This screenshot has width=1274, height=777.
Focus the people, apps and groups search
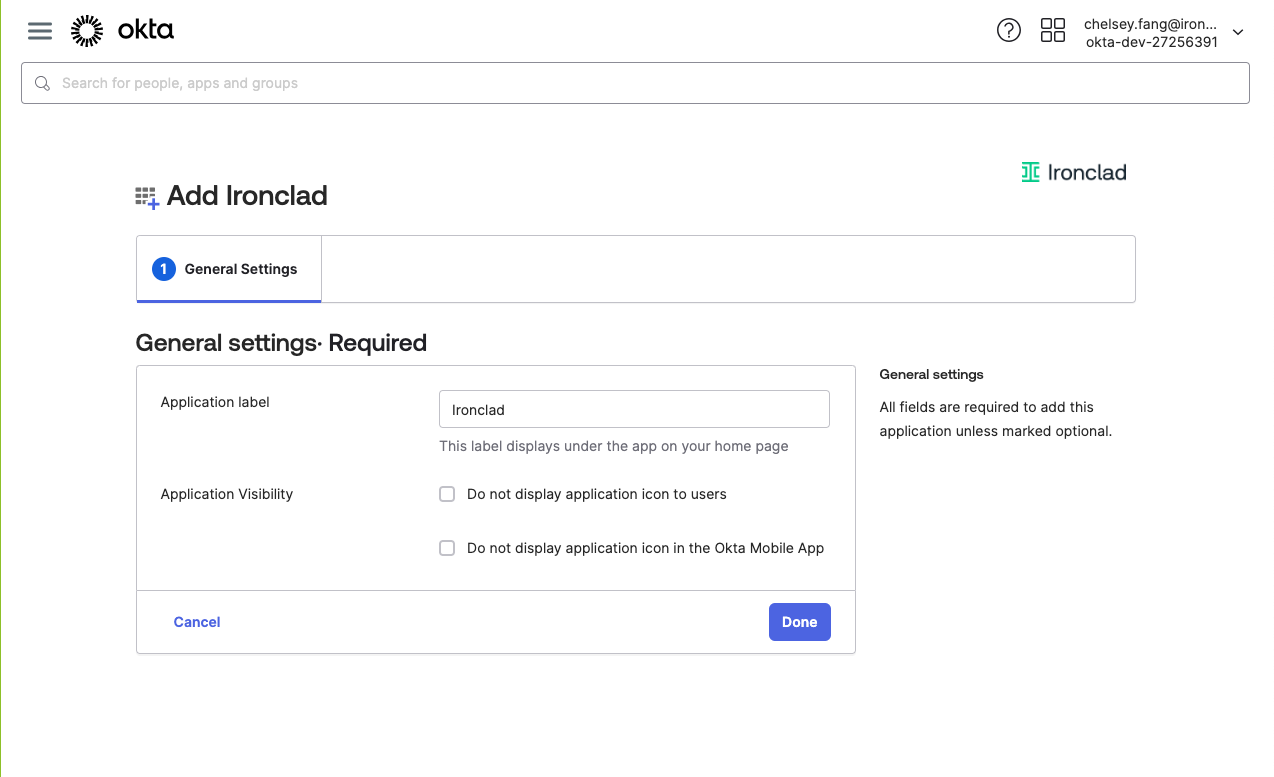635,83
